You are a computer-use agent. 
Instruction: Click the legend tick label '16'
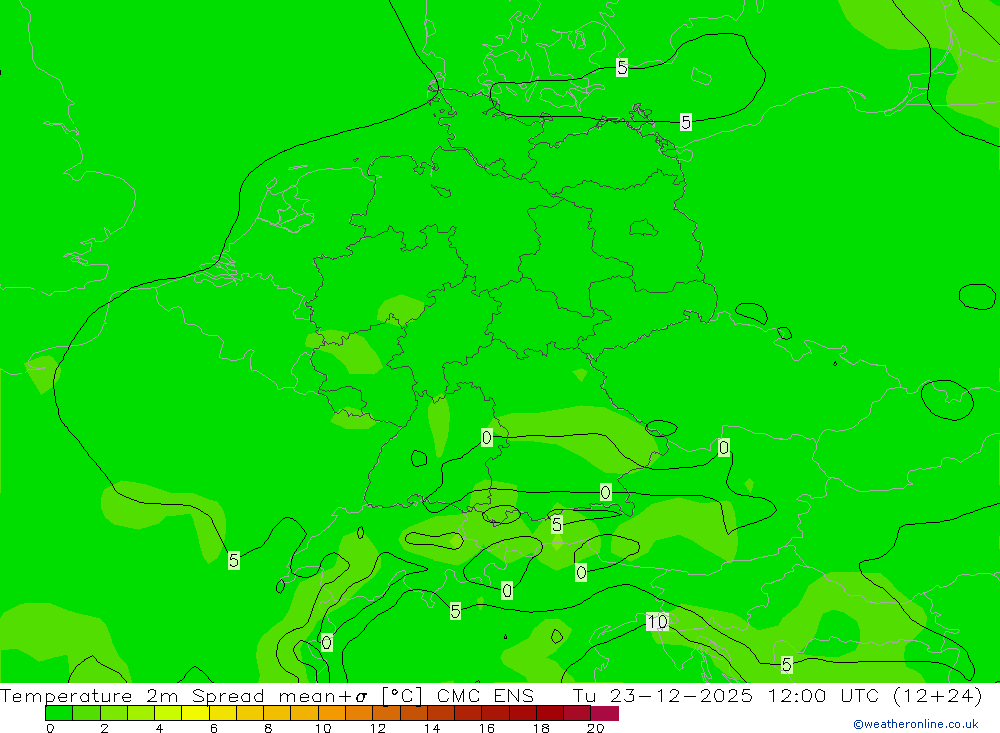(487, 728)
